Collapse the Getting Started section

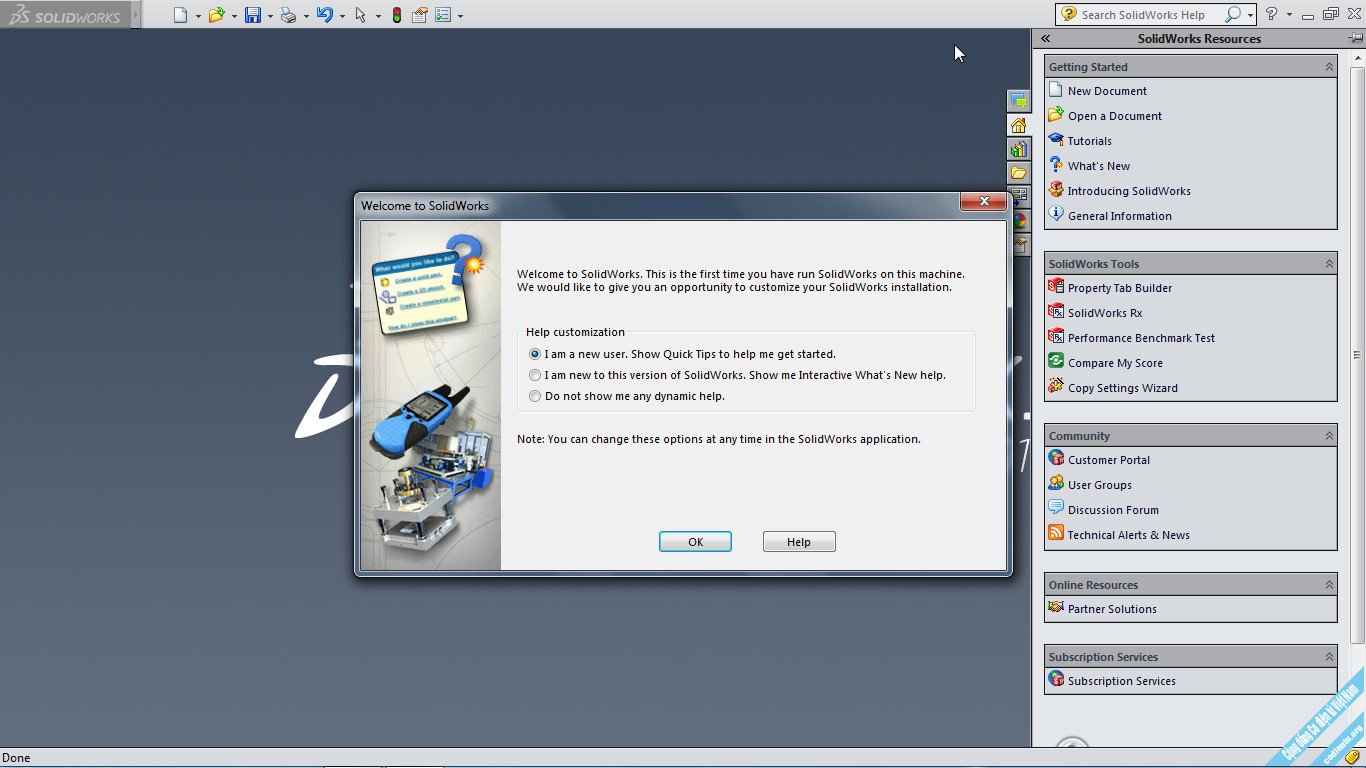(1329, 67)
